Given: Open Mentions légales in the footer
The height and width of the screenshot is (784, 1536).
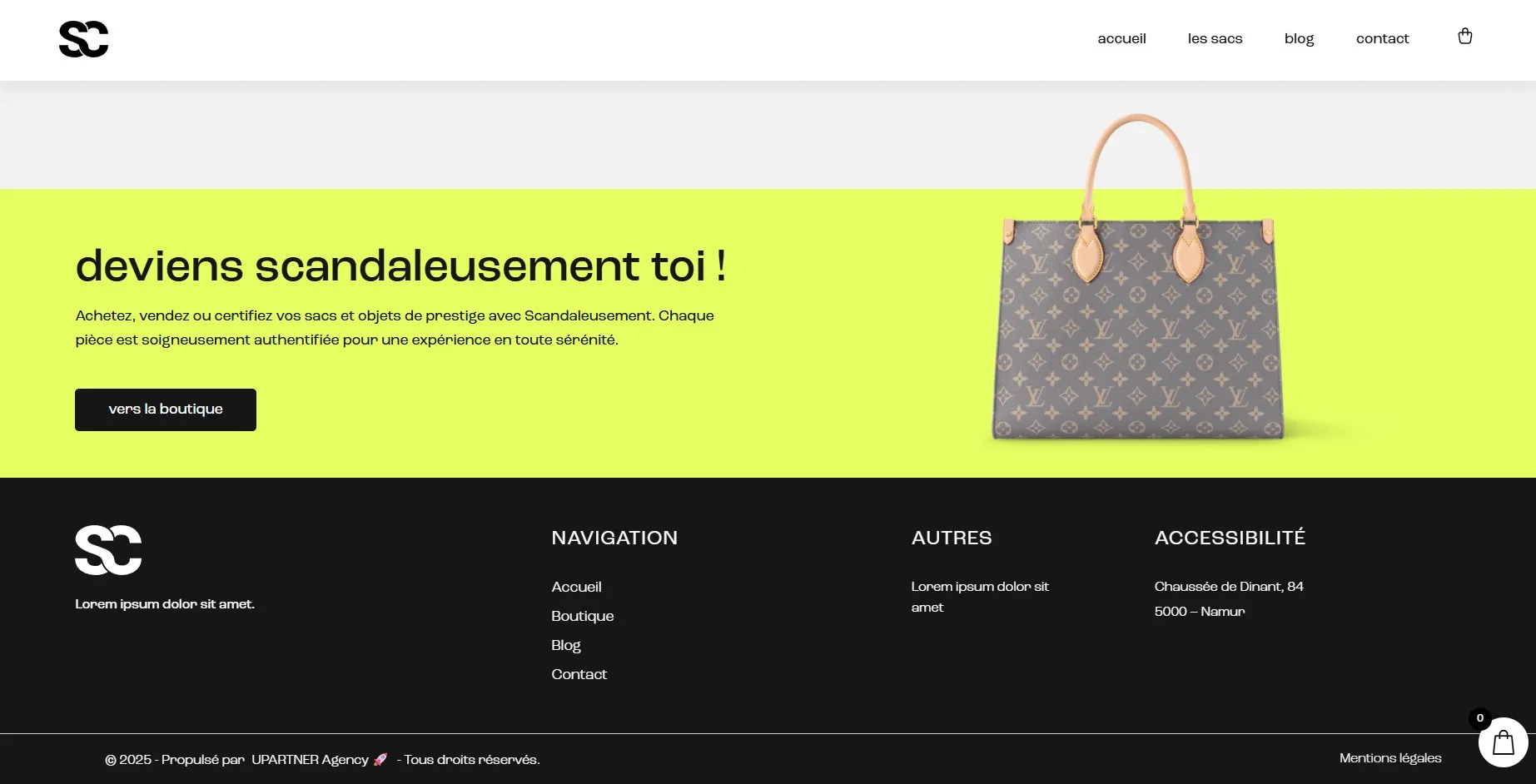Looking at the screenshot, I should click(1389, 758).
